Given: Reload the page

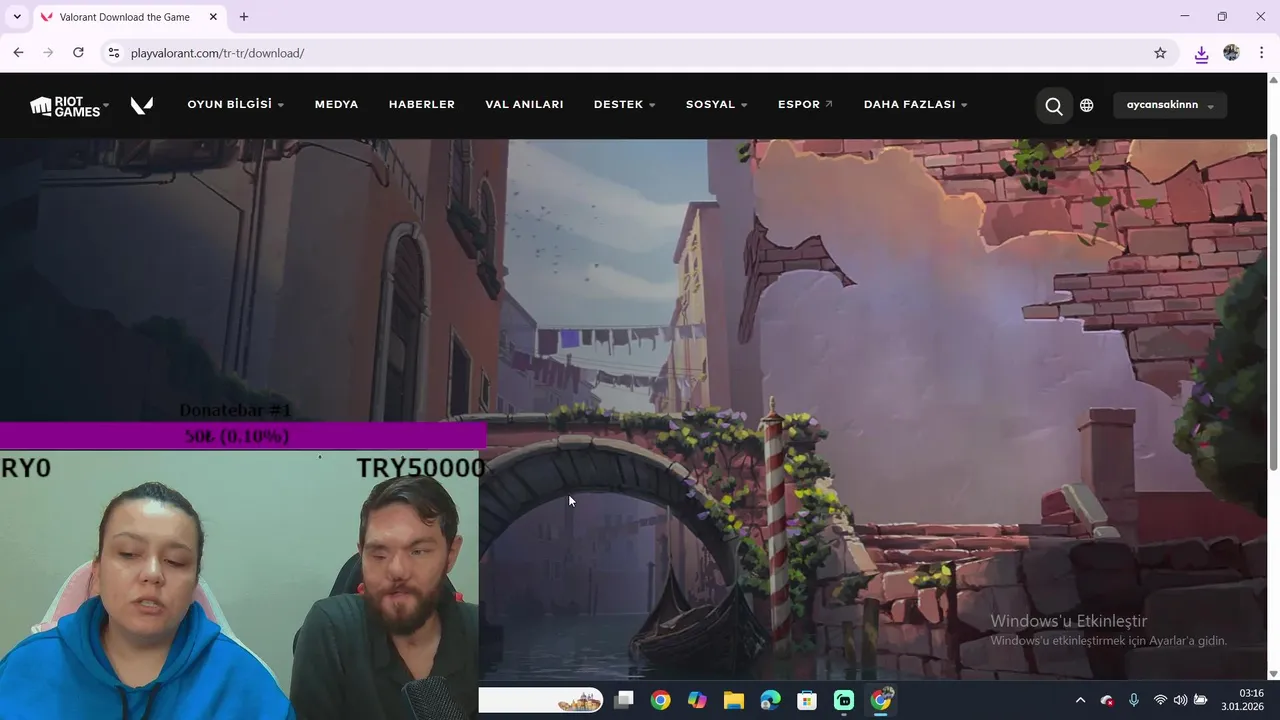Looking at the screenshot, I should 78,53.
